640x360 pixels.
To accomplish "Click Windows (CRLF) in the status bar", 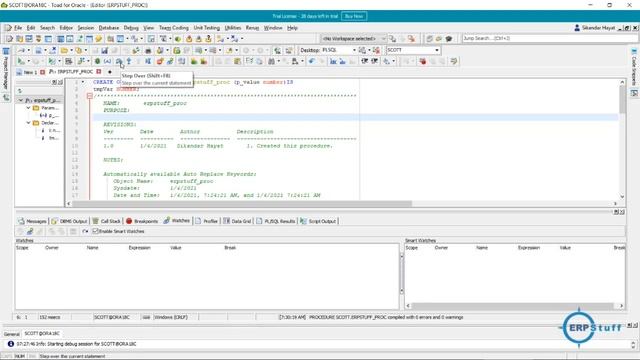I will point(171,317).
